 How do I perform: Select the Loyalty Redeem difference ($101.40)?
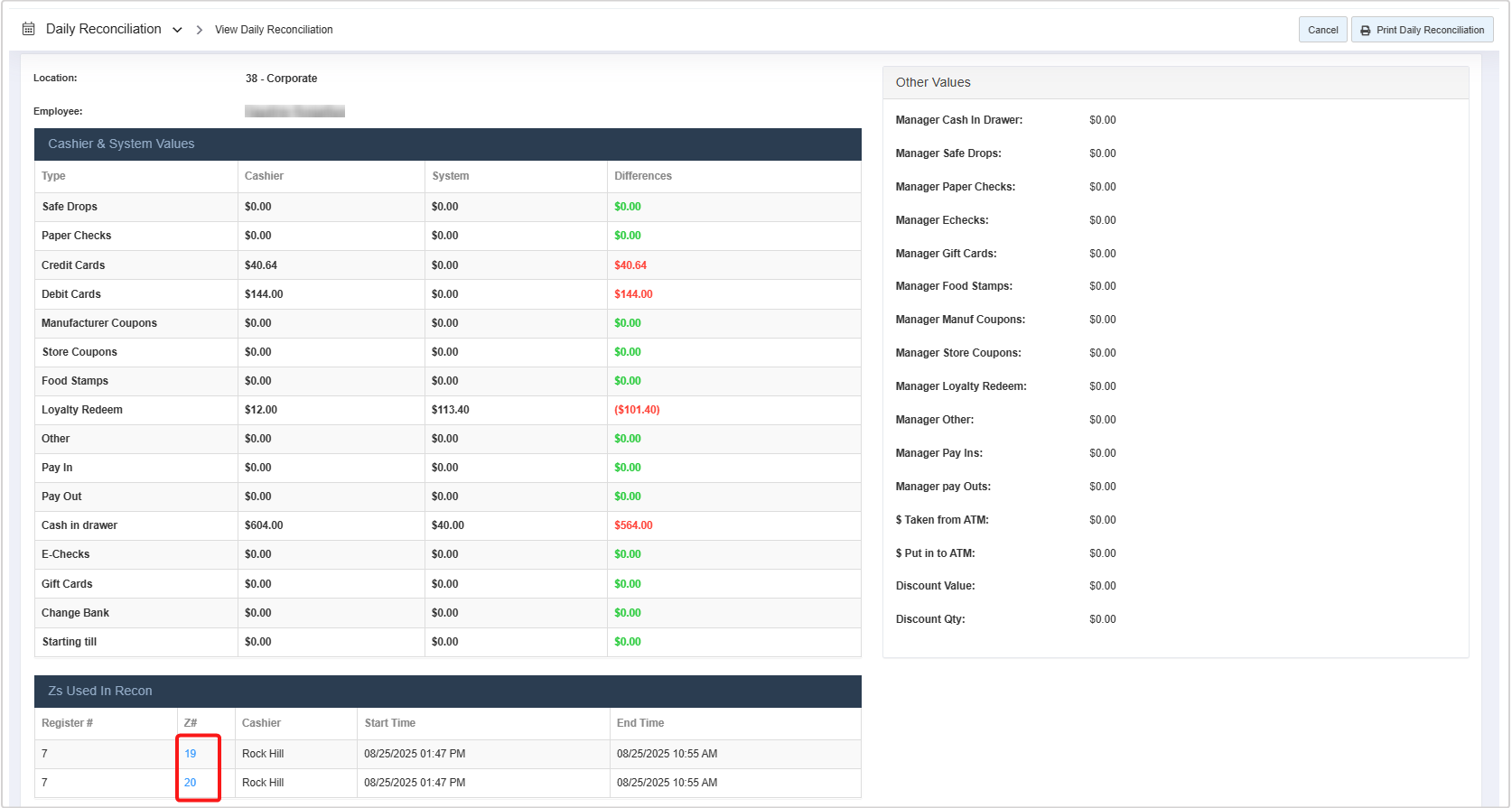[637, 410]
